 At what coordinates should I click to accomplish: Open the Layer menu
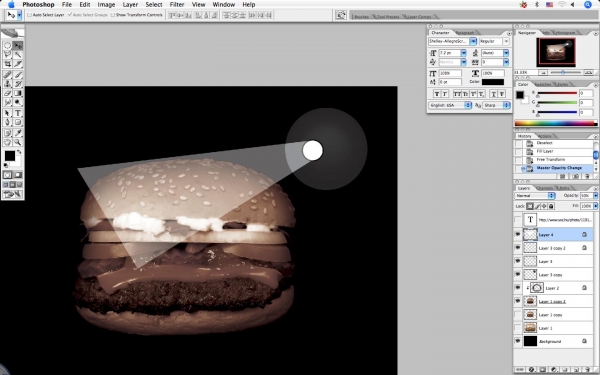click(130, 5)
